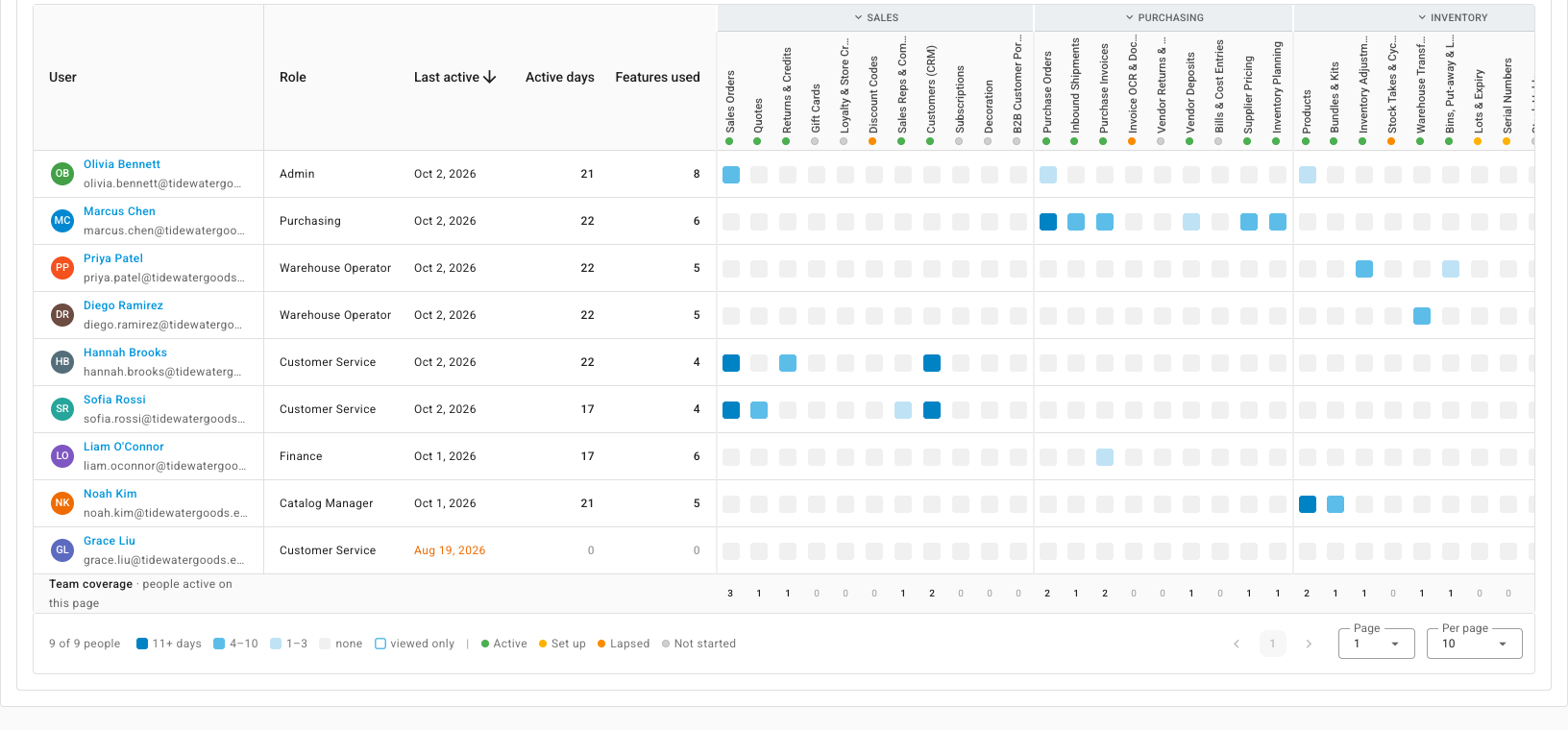Click Noah Kim's Catalog Manager role cell

coord(327,503)
